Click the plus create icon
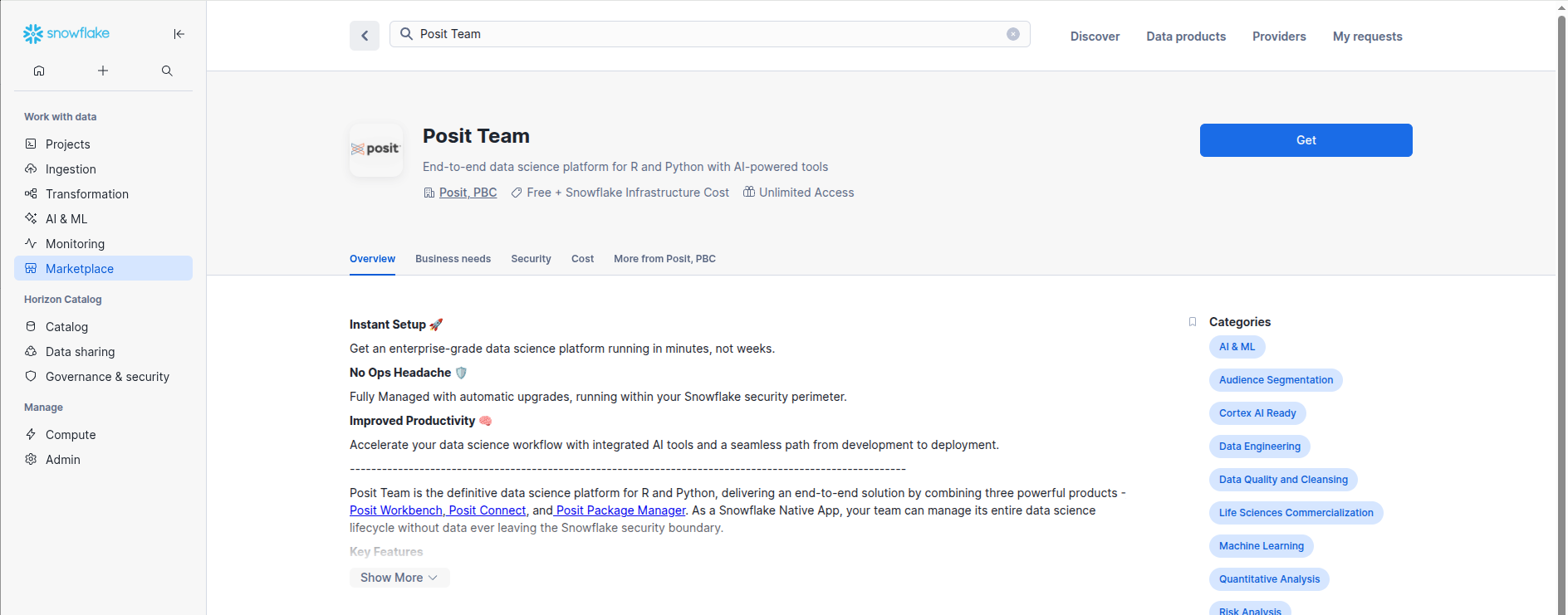The height and width of the screenshot is (615, 1568). [x=103, y=71]
